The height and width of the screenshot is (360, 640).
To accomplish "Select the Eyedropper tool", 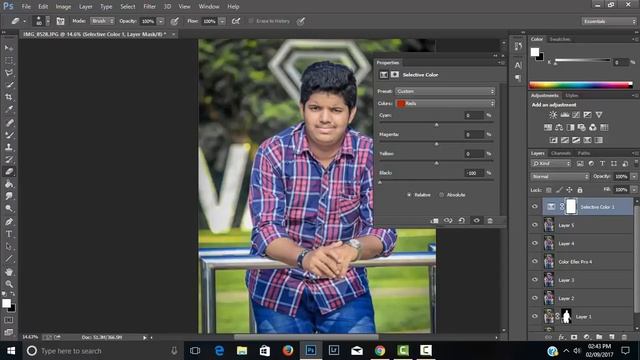I will tap(9, 109).
